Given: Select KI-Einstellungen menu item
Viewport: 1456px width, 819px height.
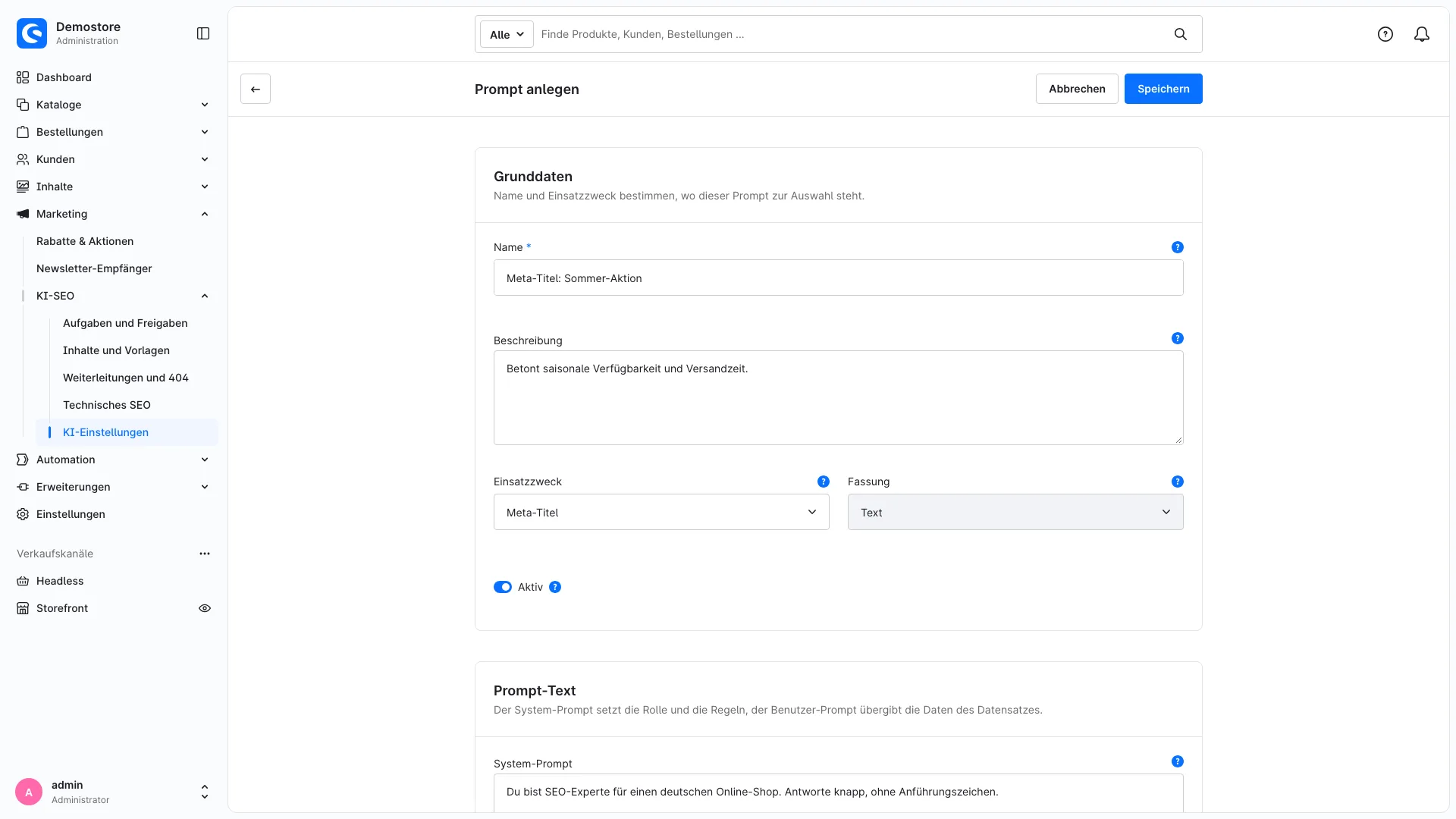Looking at the screenshot, I should point(127,432).
